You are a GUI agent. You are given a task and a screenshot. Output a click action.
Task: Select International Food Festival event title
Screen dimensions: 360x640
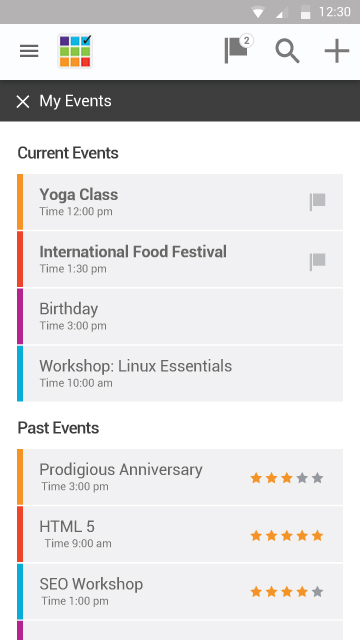click(133, 252)
